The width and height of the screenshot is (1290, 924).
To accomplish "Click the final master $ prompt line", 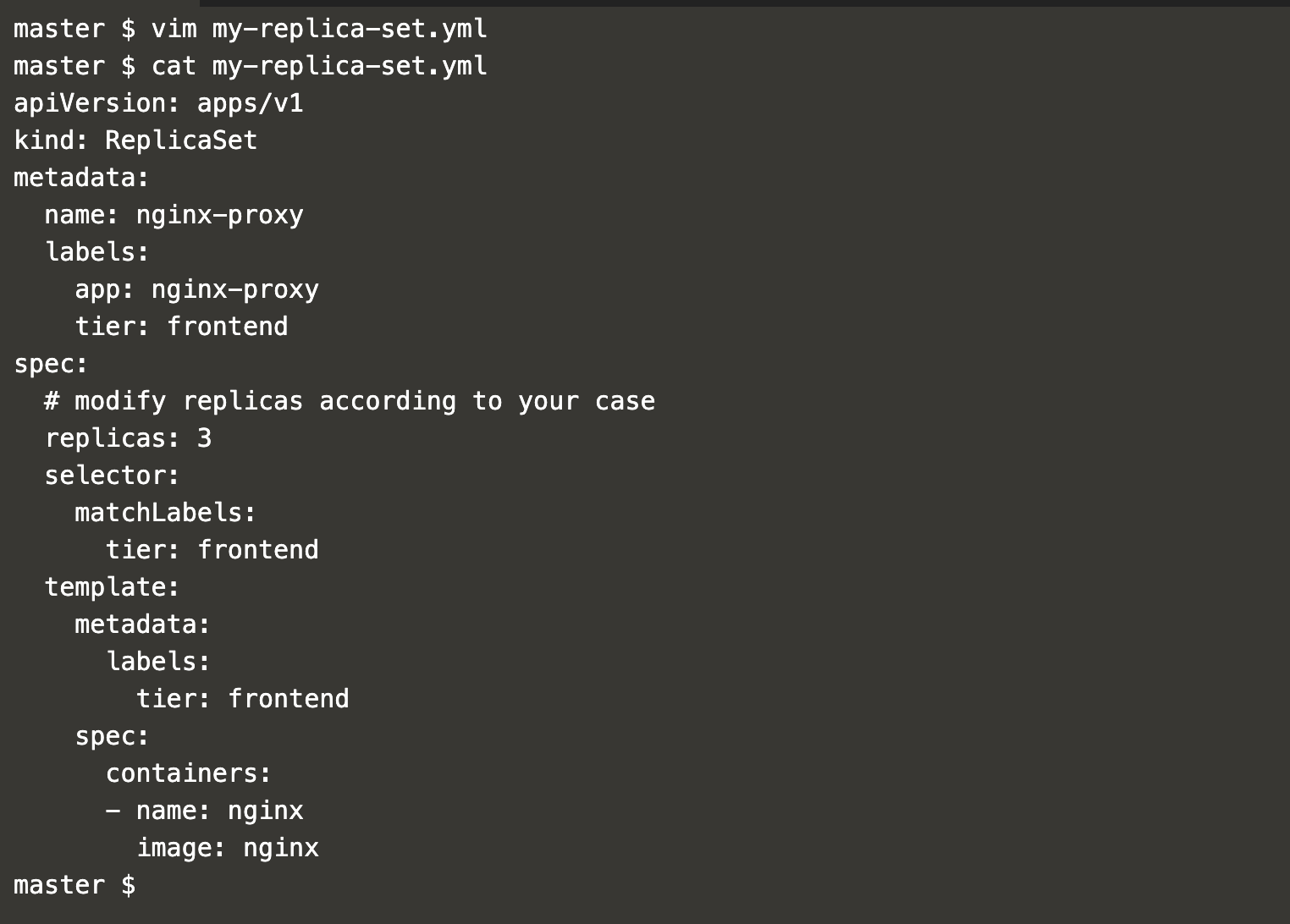I will pos(74,885).
